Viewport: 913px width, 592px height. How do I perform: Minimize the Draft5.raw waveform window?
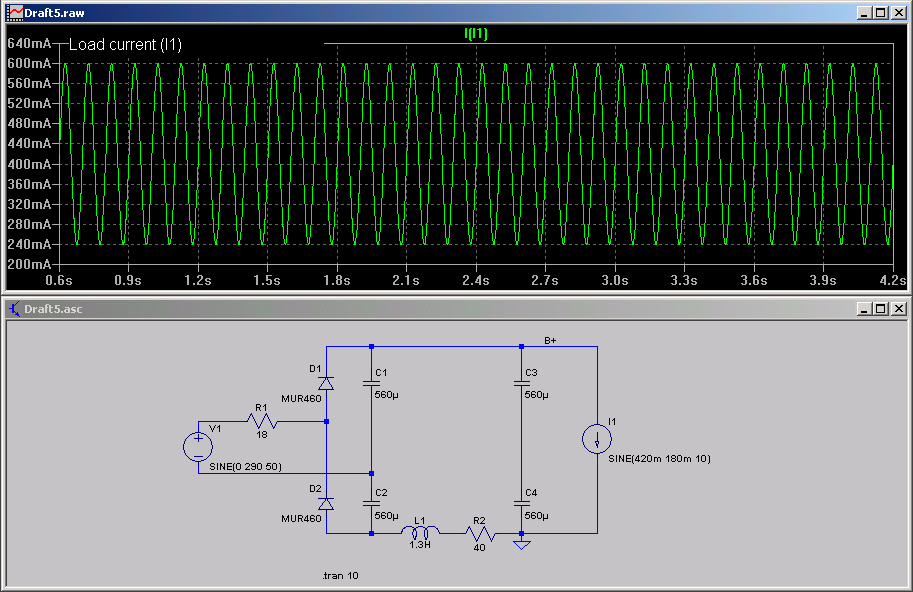coord(864,13)
